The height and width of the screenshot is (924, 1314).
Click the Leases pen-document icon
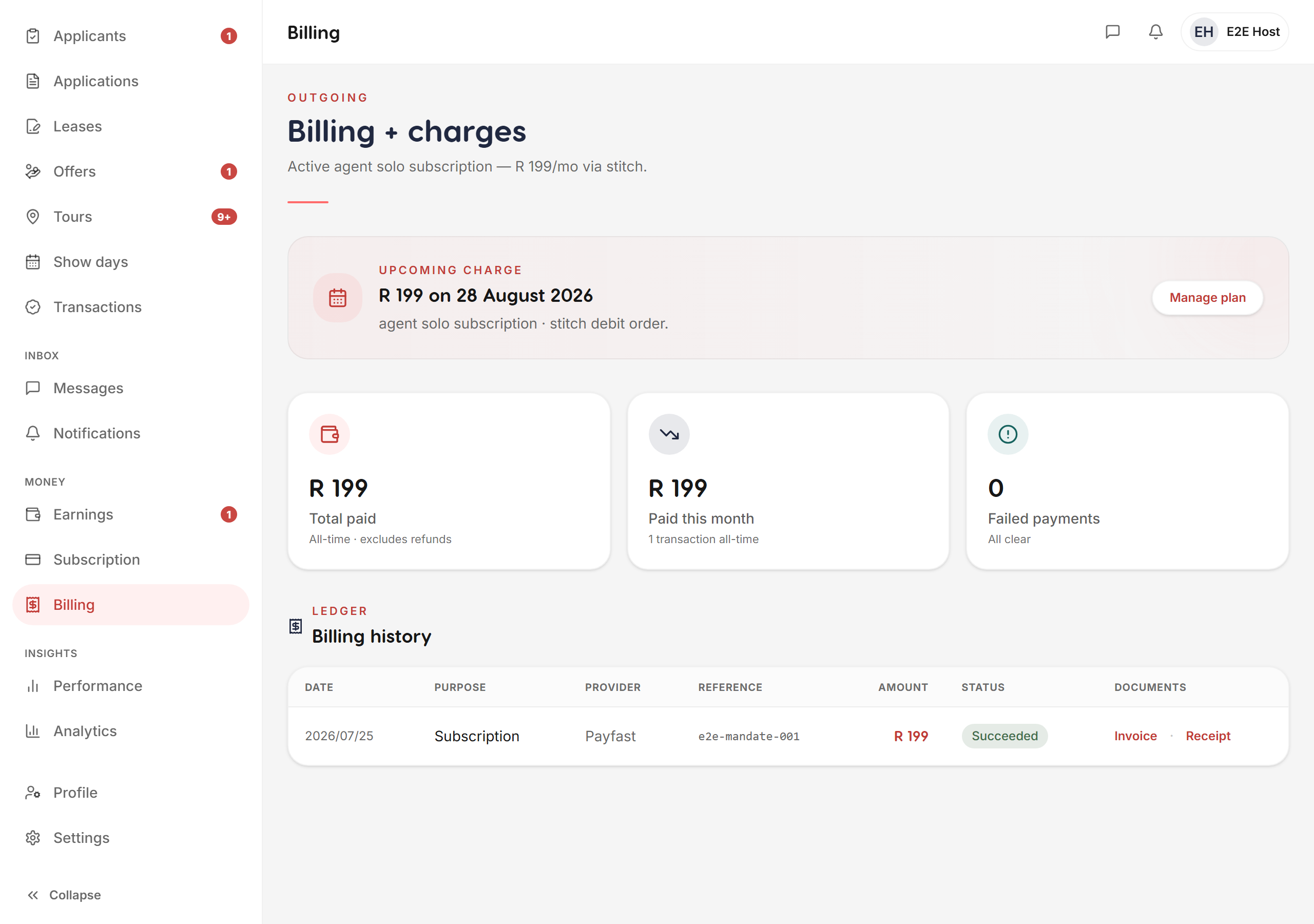(x=33, y=126)
